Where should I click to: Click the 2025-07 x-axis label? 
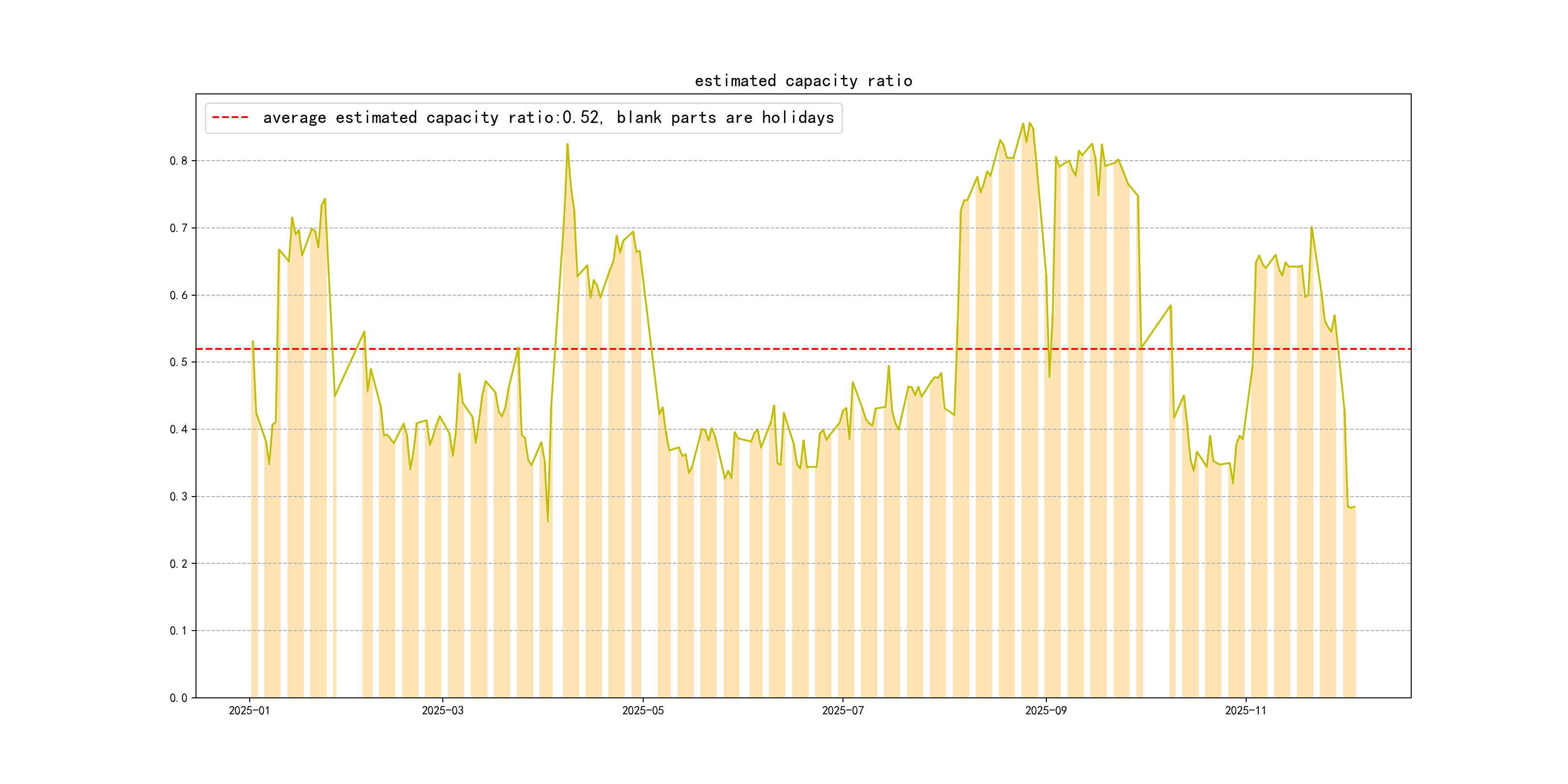tap(843, 710)
